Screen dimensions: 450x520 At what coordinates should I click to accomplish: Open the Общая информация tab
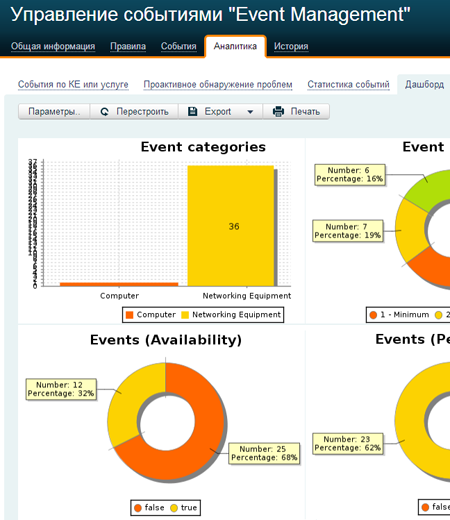(53, 46)
